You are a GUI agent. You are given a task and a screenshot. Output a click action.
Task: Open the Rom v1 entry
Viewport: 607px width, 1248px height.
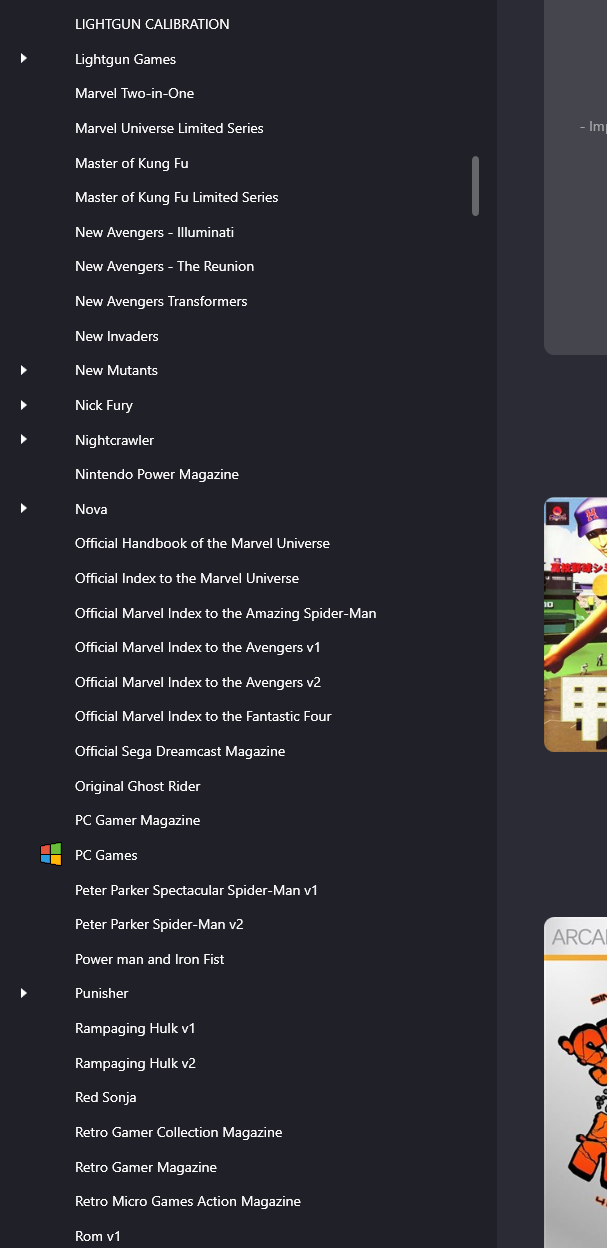(97, 1236)
